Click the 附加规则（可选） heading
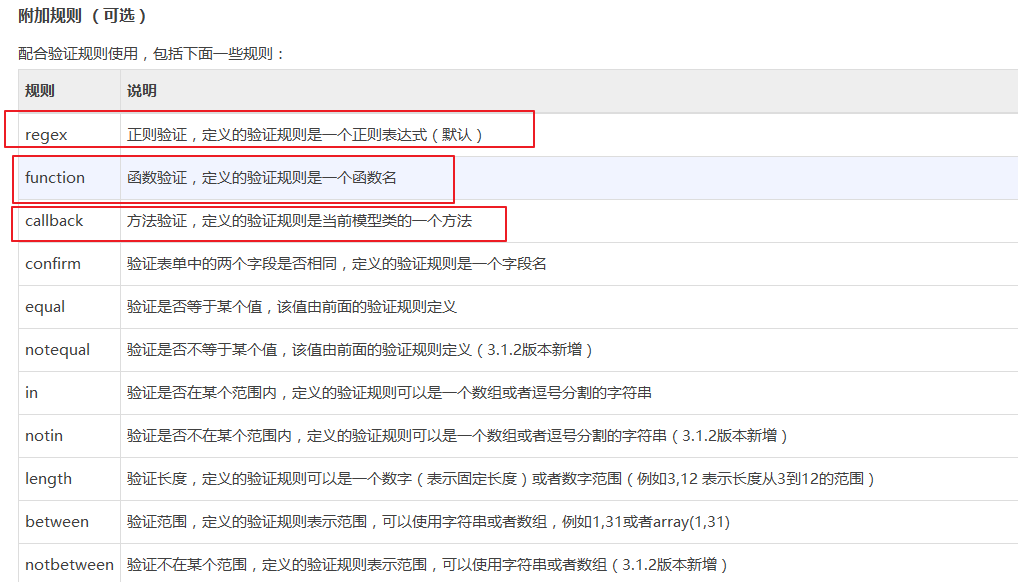Image resolution: width=1018 pixels, height=582 pixels. (82, 16)
